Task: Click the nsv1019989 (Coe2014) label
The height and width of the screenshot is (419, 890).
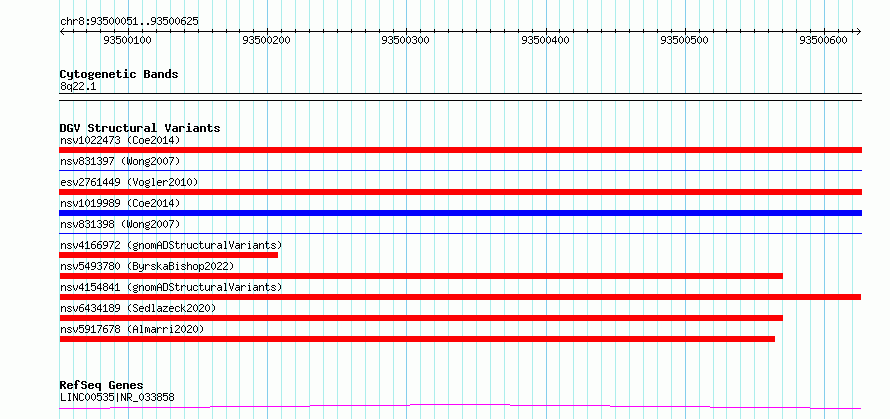Action: click(x=120, y=203)
